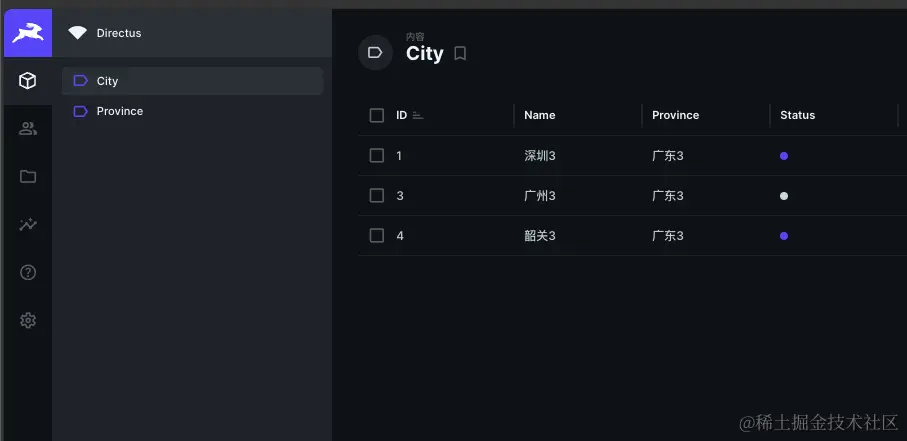907x441 pixels.
Task: Tick the checkbox for row ID 4
Action: tap(377, 236)
